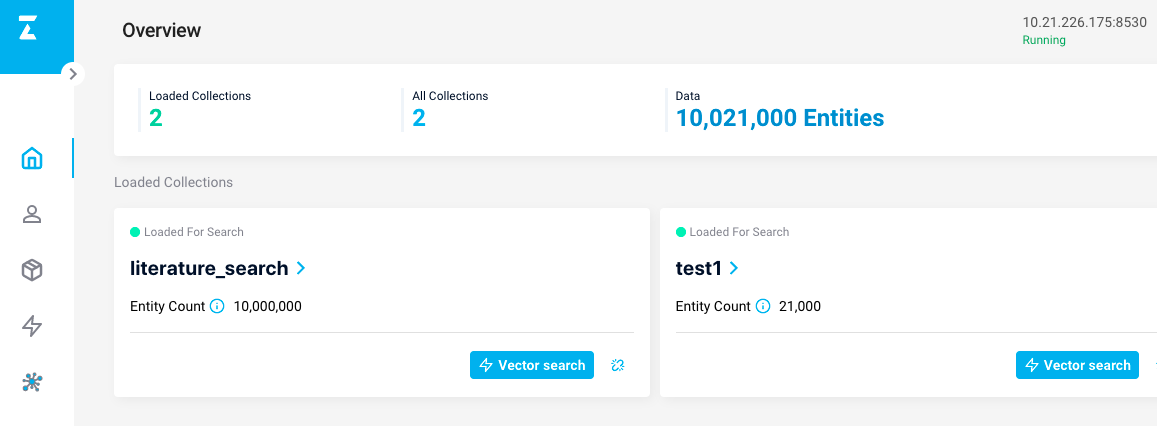
Task: Open the Users page from sidebar icon
Action: pos(32,214)
